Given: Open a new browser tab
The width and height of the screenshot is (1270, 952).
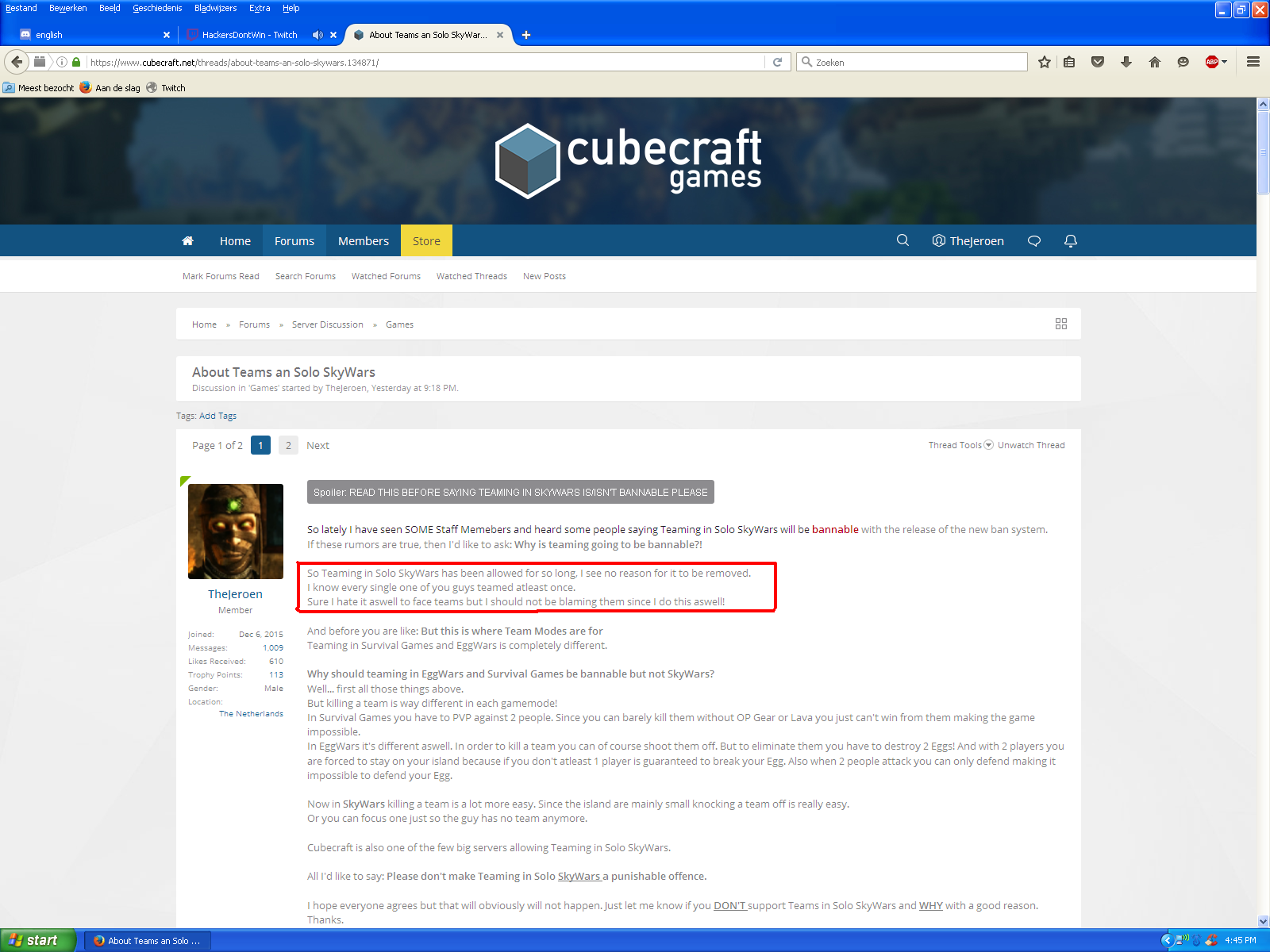Looking at the screenshot, I should tap(526, 35).
